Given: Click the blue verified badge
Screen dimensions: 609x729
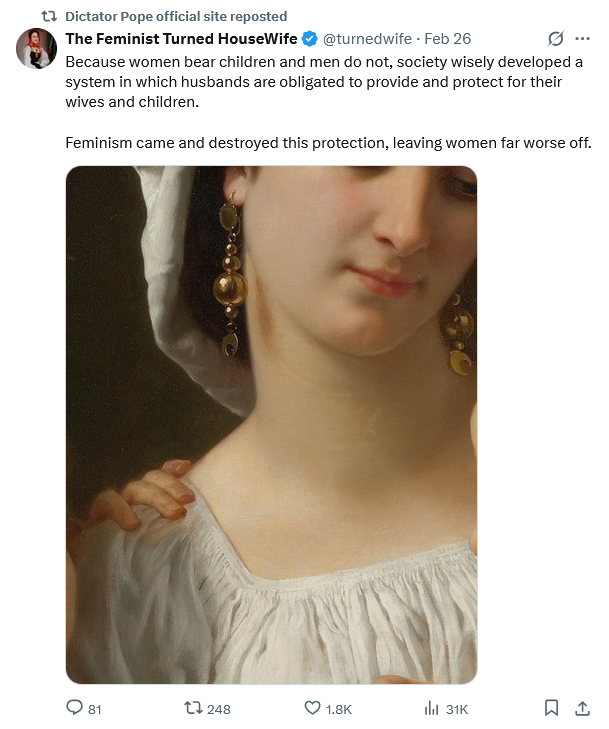Looking at the screenshot, I should [310, 39].
